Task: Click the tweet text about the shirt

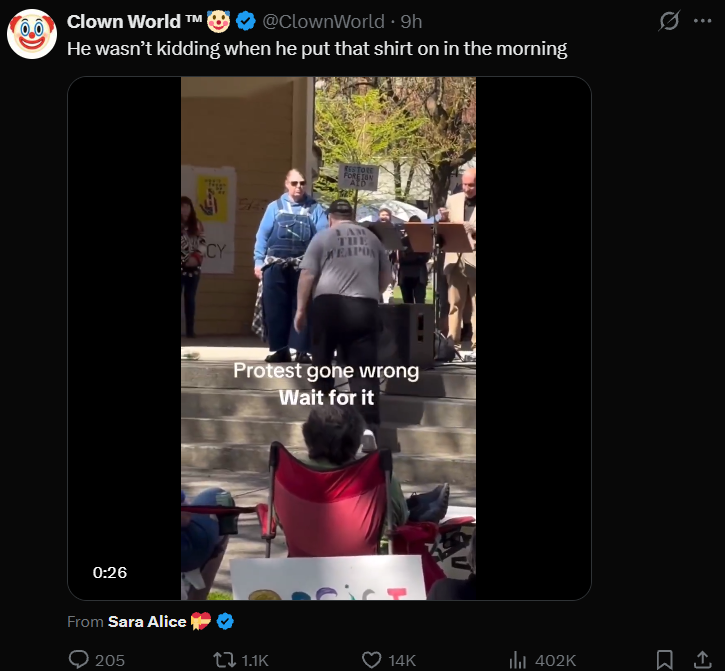Action: point(317,49)
